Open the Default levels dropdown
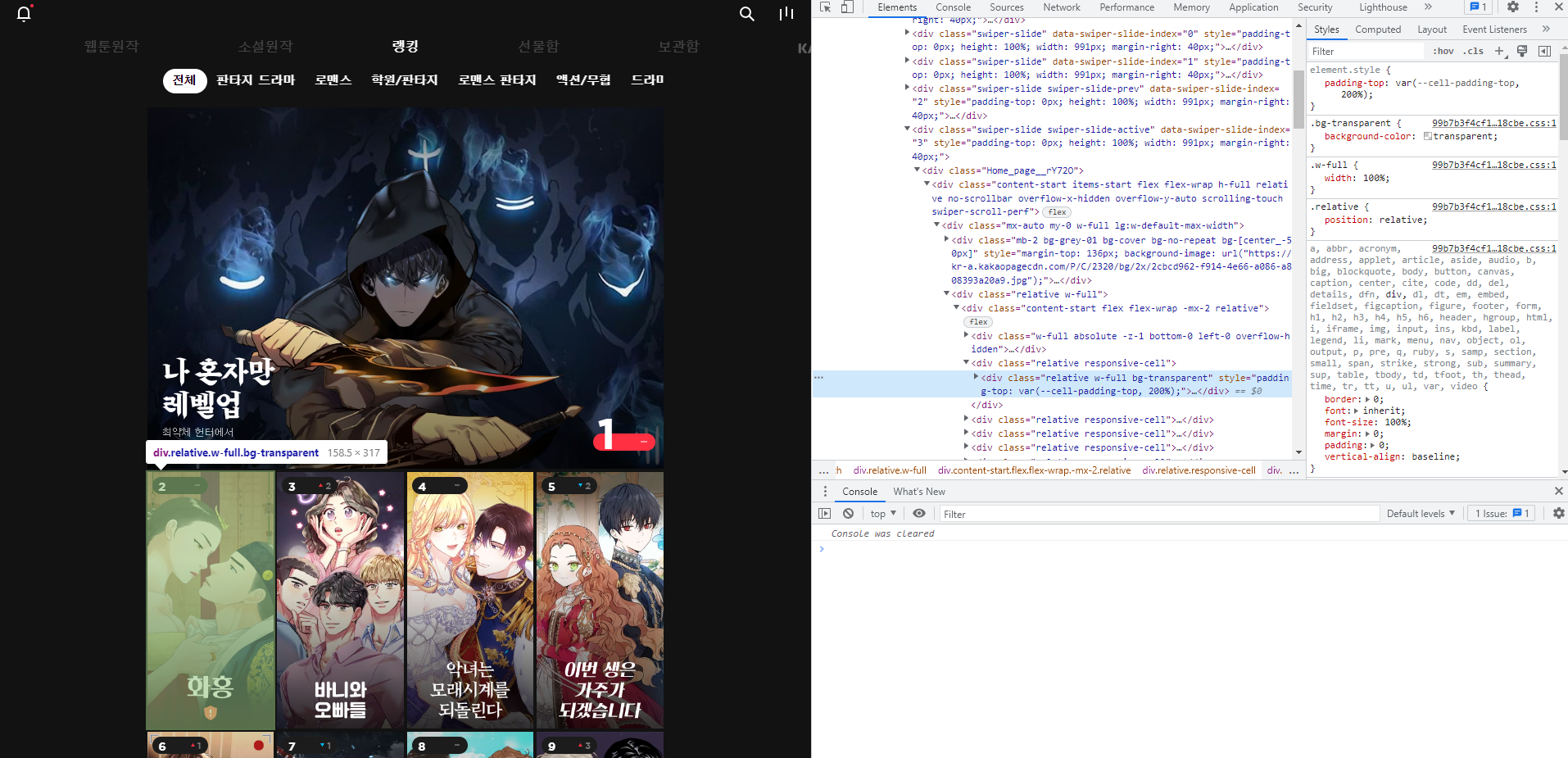 pos(1421,514)
